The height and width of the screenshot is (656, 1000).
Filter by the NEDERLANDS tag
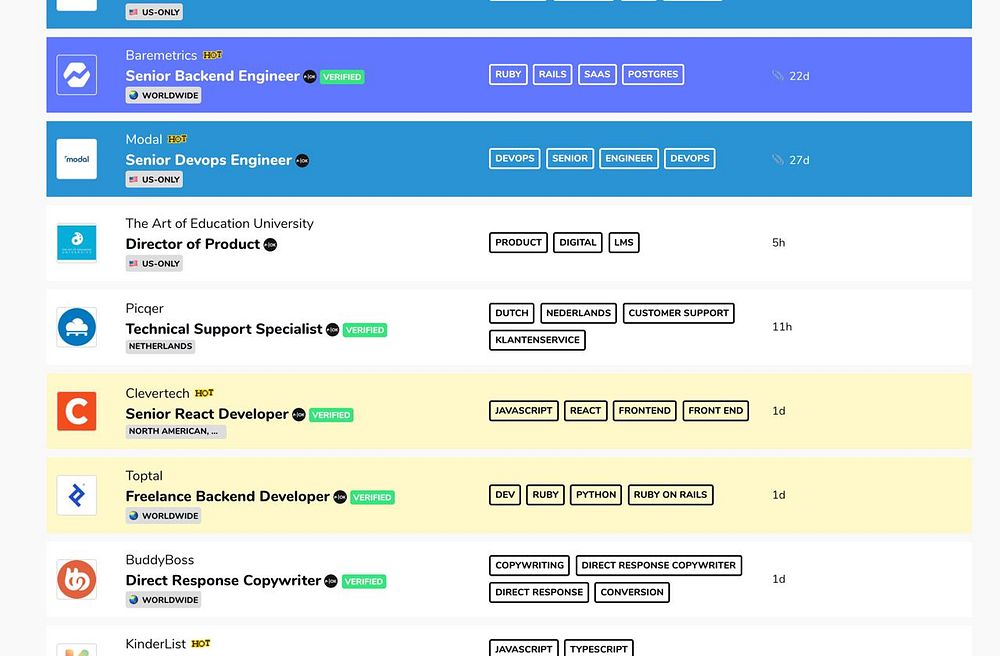(578, 313)
